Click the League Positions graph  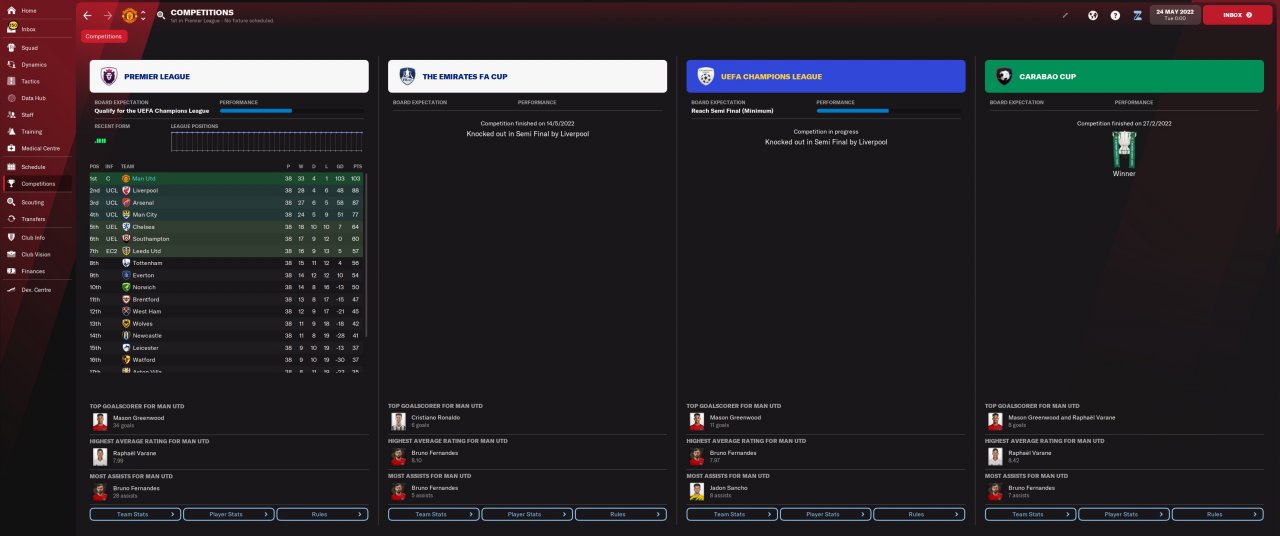(267, 143)
